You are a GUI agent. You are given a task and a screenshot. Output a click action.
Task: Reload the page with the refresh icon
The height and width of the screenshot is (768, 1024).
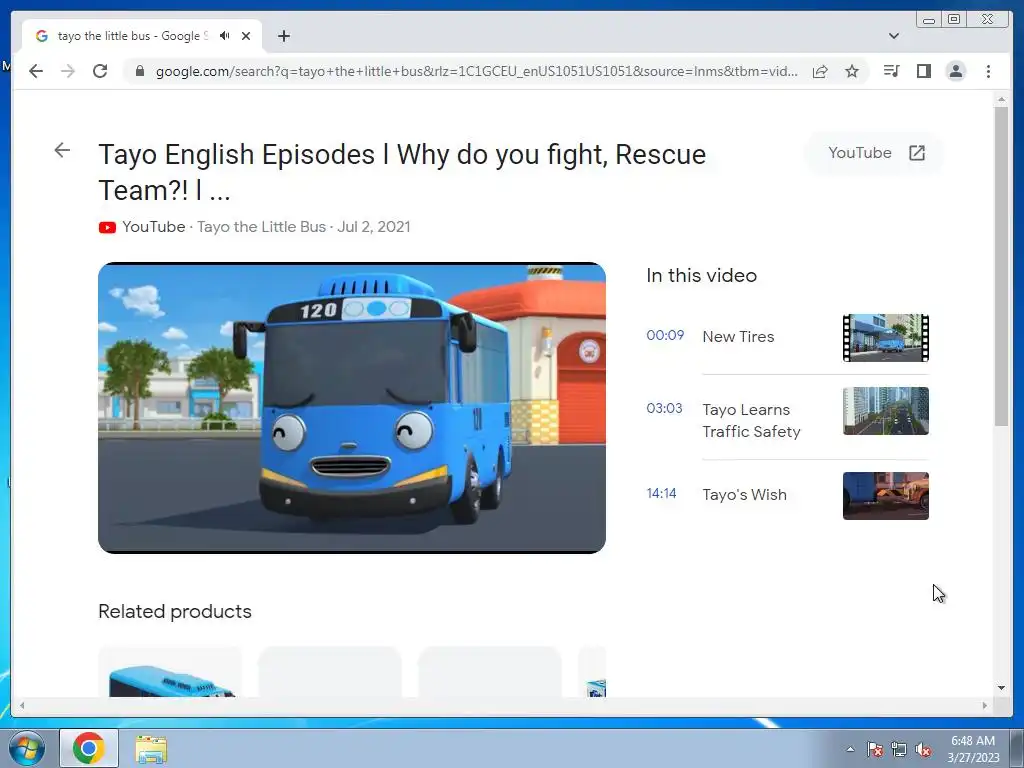(100, 71)
